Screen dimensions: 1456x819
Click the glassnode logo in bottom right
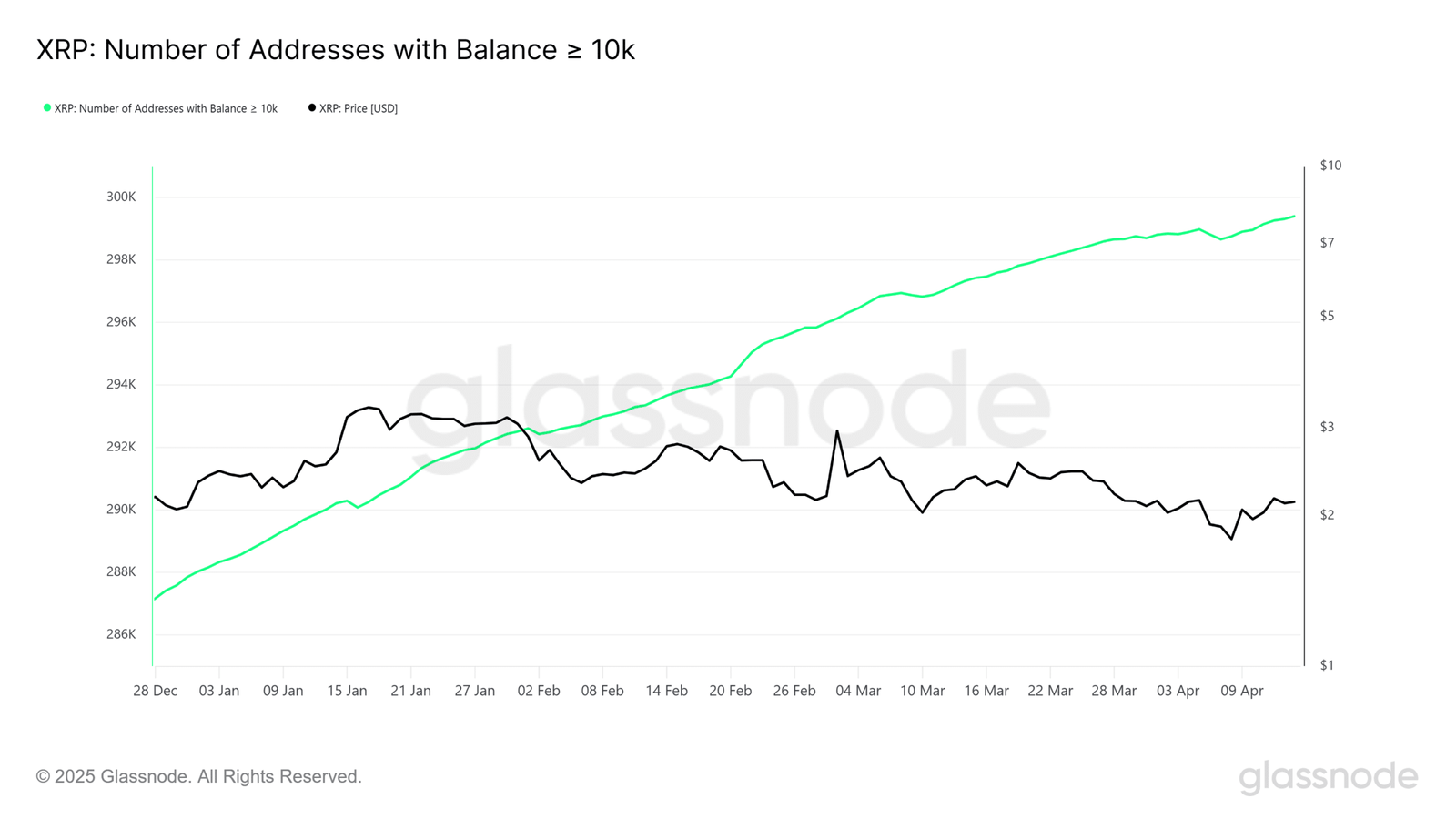point(1328,777)
